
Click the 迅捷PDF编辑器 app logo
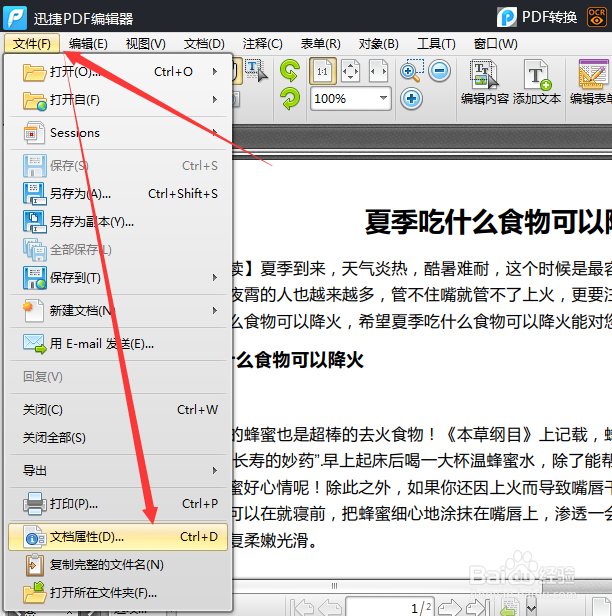tap(15, 18)
